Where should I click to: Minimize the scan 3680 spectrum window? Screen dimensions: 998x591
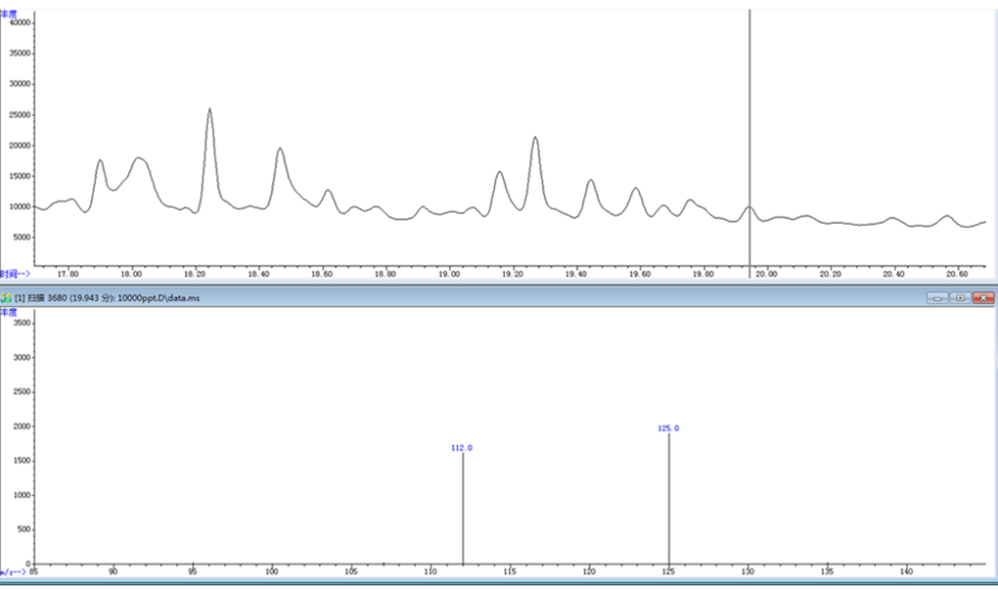tap(937, 298)
